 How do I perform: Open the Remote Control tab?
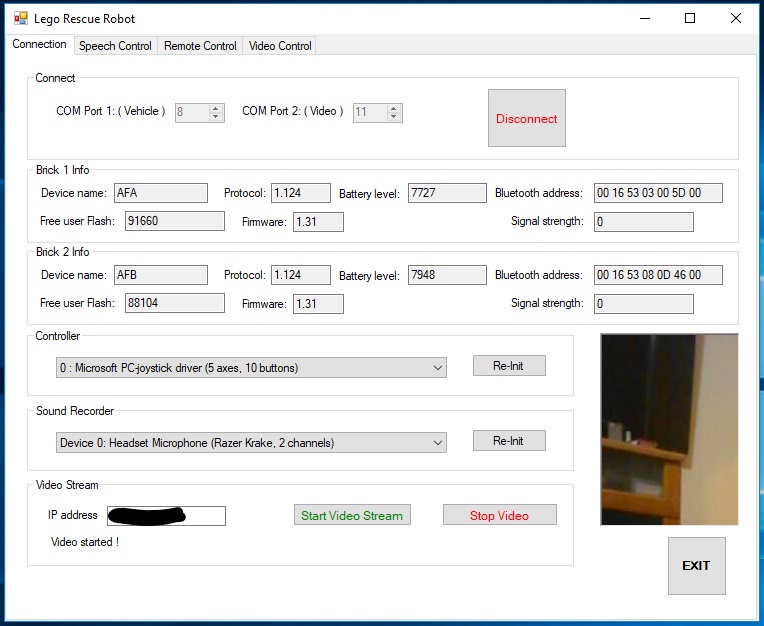tap(200, 46)
